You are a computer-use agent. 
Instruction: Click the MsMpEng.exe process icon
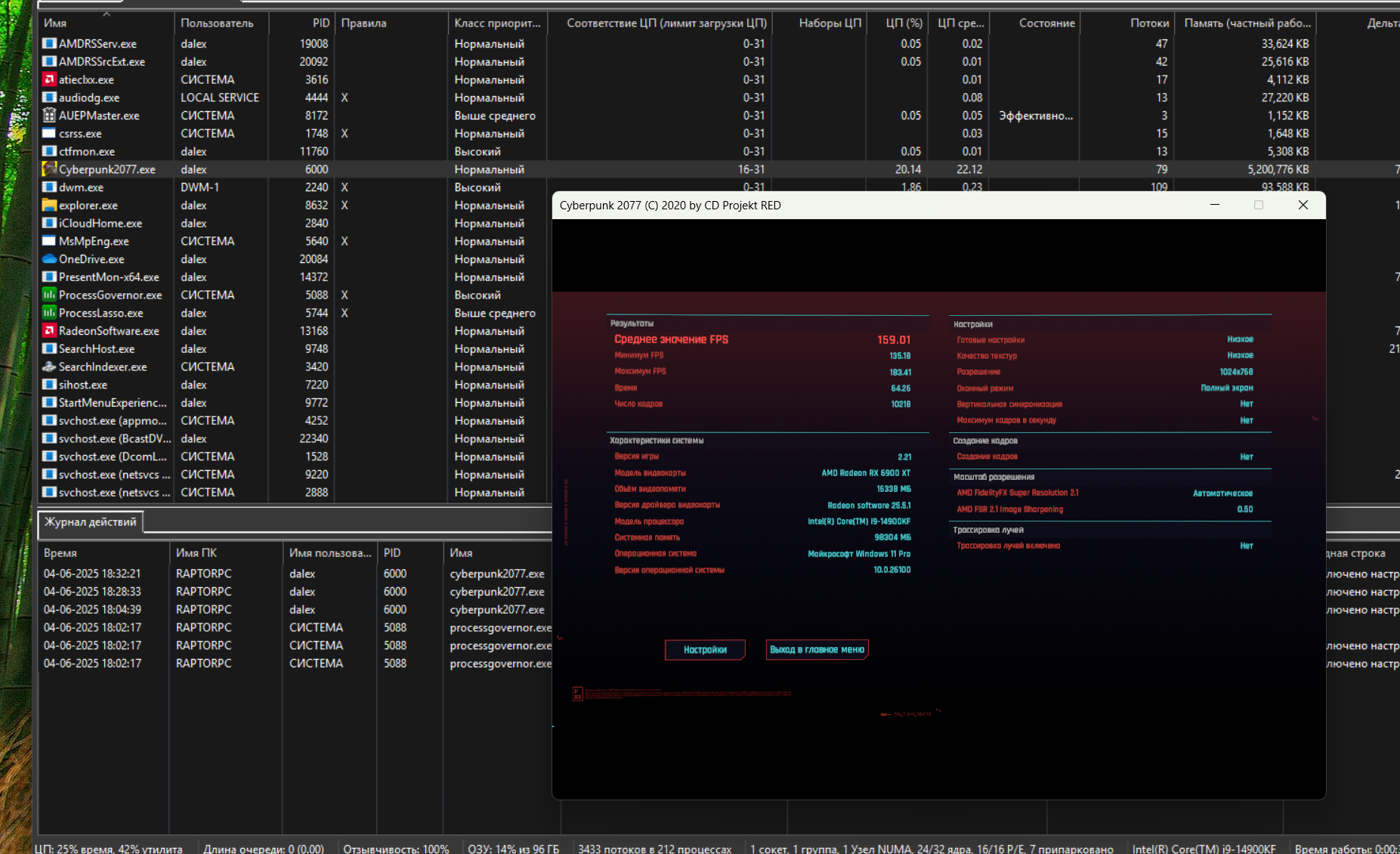49,241
